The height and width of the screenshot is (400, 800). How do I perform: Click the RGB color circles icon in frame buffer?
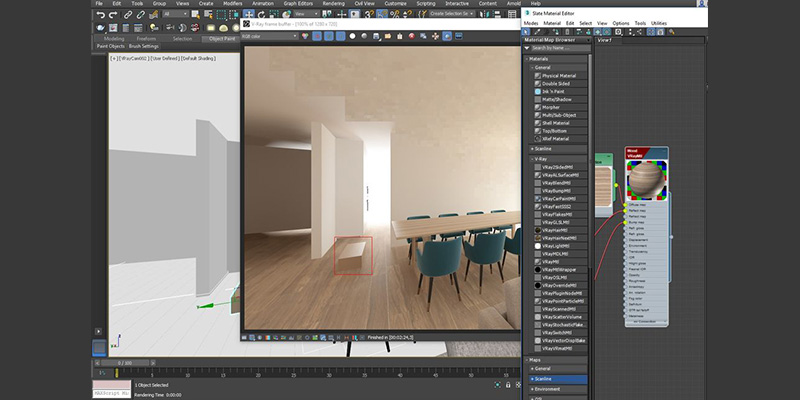(x=305, y=36)
